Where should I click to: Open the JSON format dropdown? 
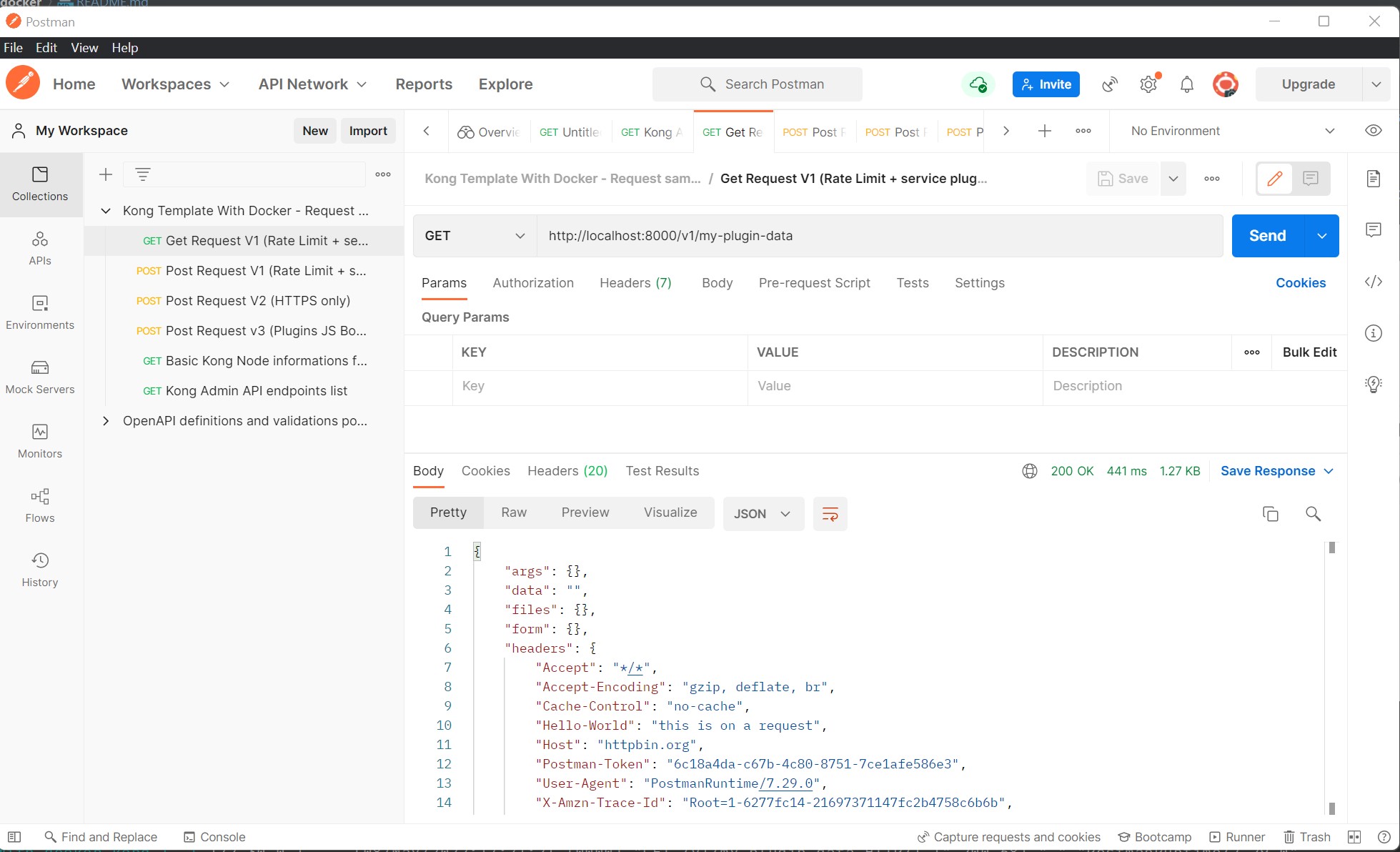(x=763, y=514)
